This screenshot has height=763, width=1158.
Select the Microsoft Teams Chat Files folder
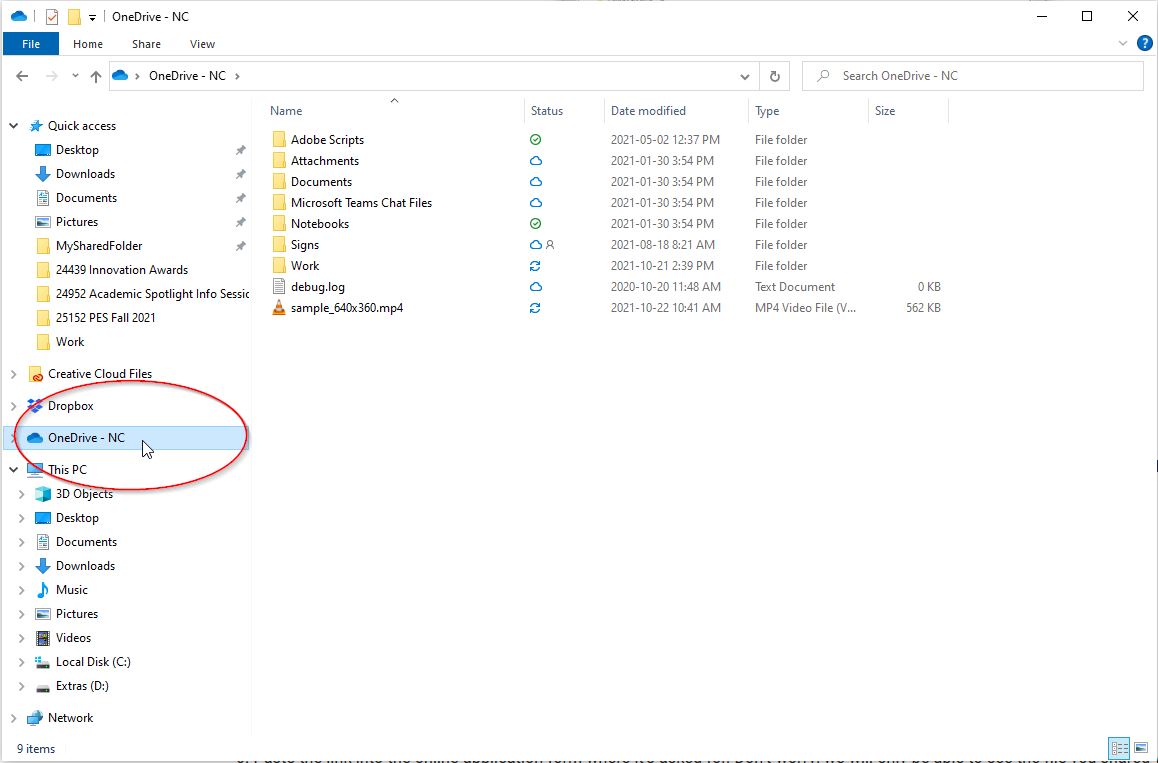click(361, 203)
